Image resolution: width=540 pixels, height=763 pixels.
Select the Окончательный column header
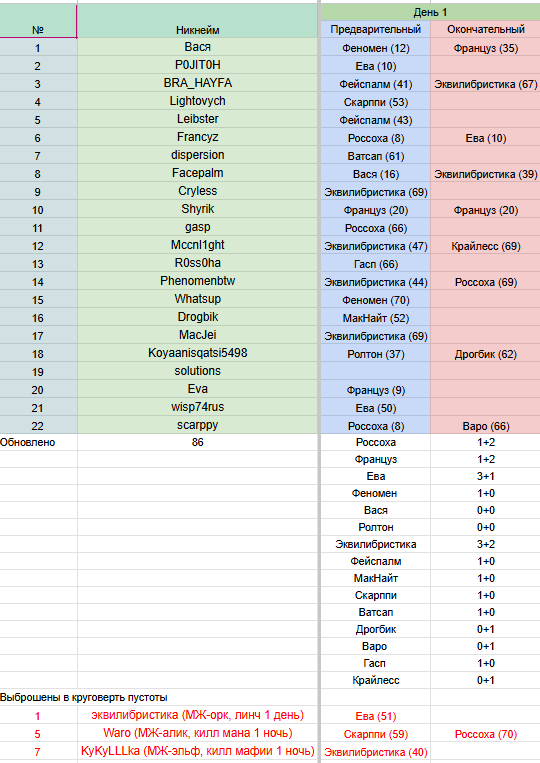(486, 29)
